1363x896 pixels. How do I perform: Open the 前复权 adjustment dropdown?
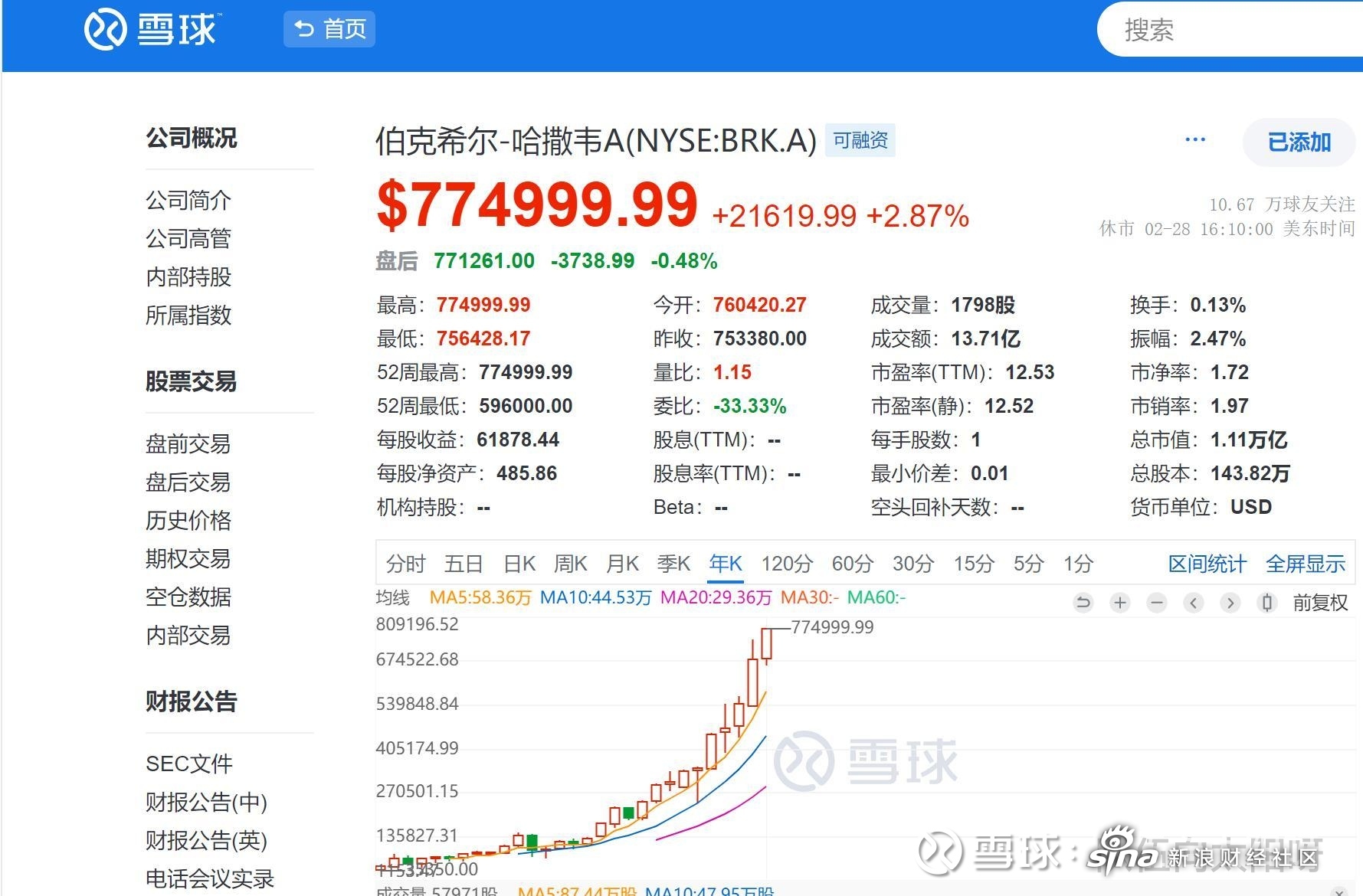tap(1320, 603)
